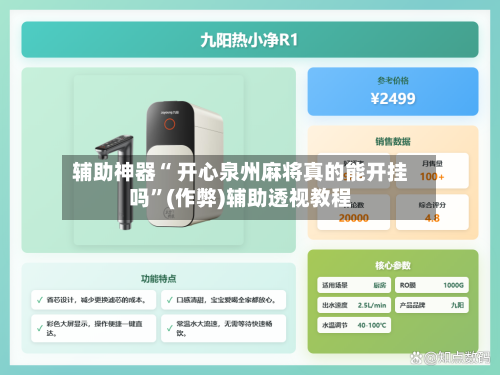The image size is (500, 375).
Task: Click the 20000 review count value
Action: 354,218
